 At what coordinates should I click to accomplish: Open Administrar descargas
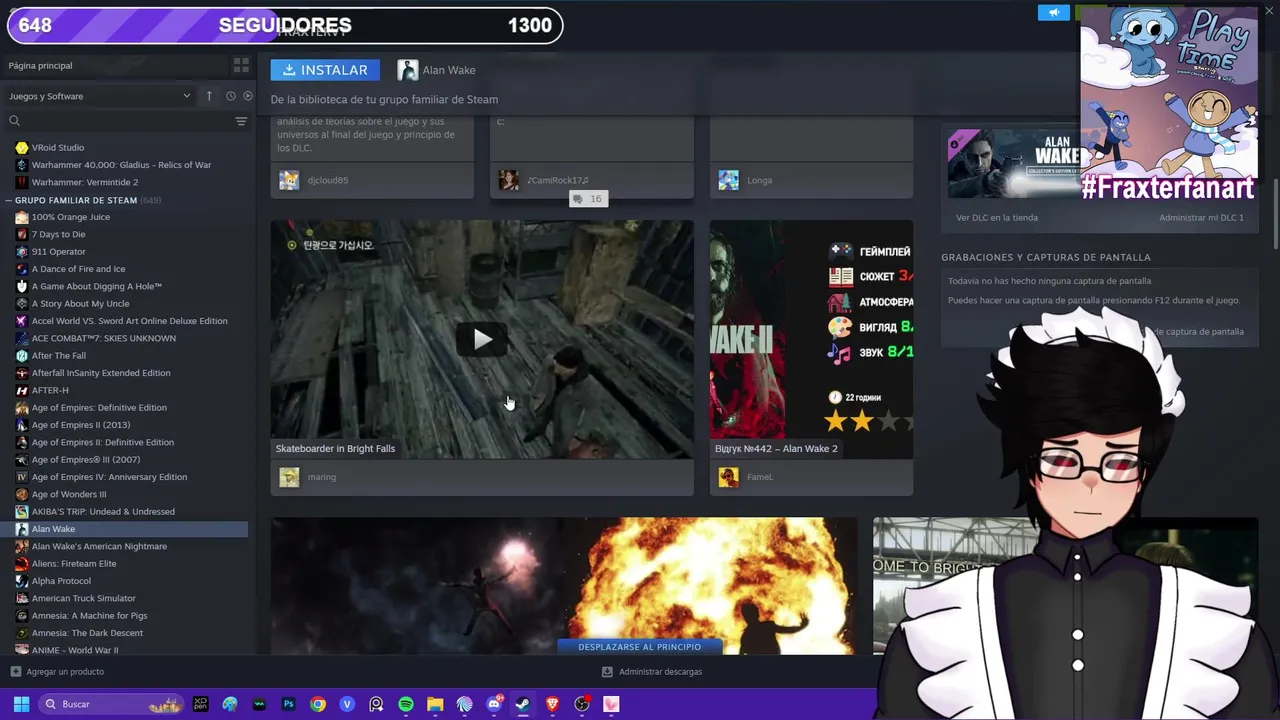pos(652,672)
